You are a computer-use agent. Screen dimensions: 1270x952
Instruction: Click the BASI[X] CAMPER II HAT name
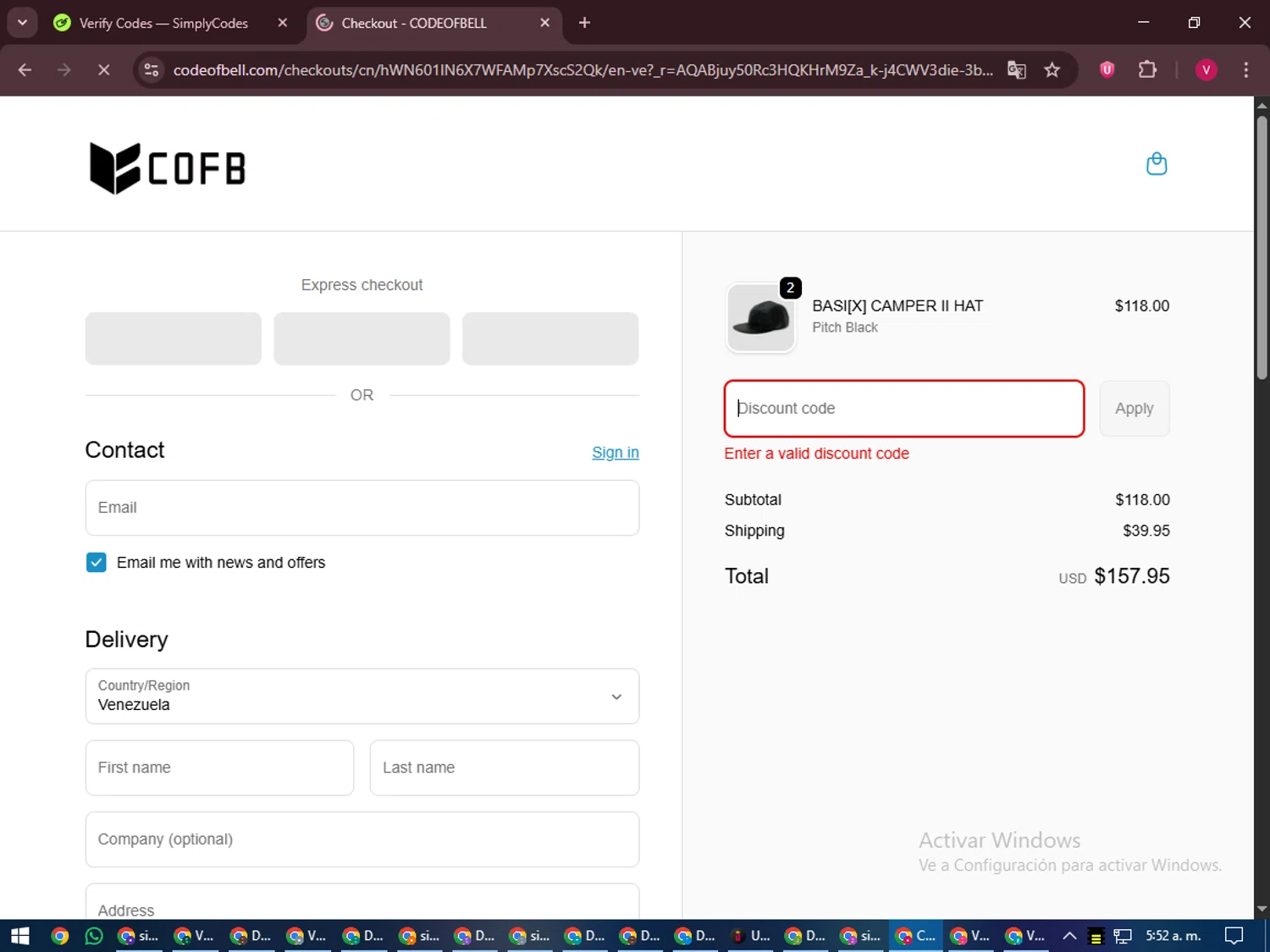click(x=897, y=306)
